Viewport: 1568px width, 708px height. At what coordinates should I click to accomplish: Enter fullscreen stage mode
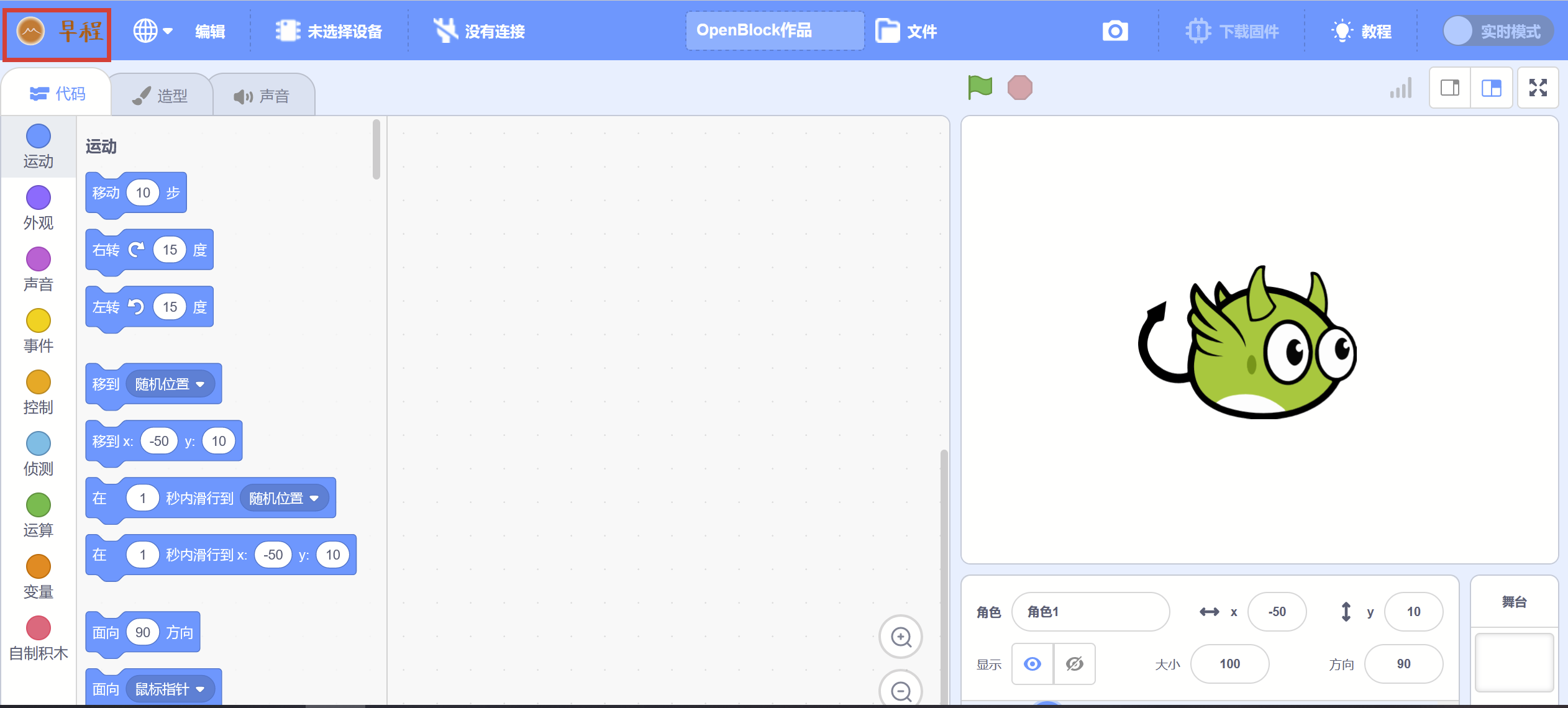click(1539, 88)
